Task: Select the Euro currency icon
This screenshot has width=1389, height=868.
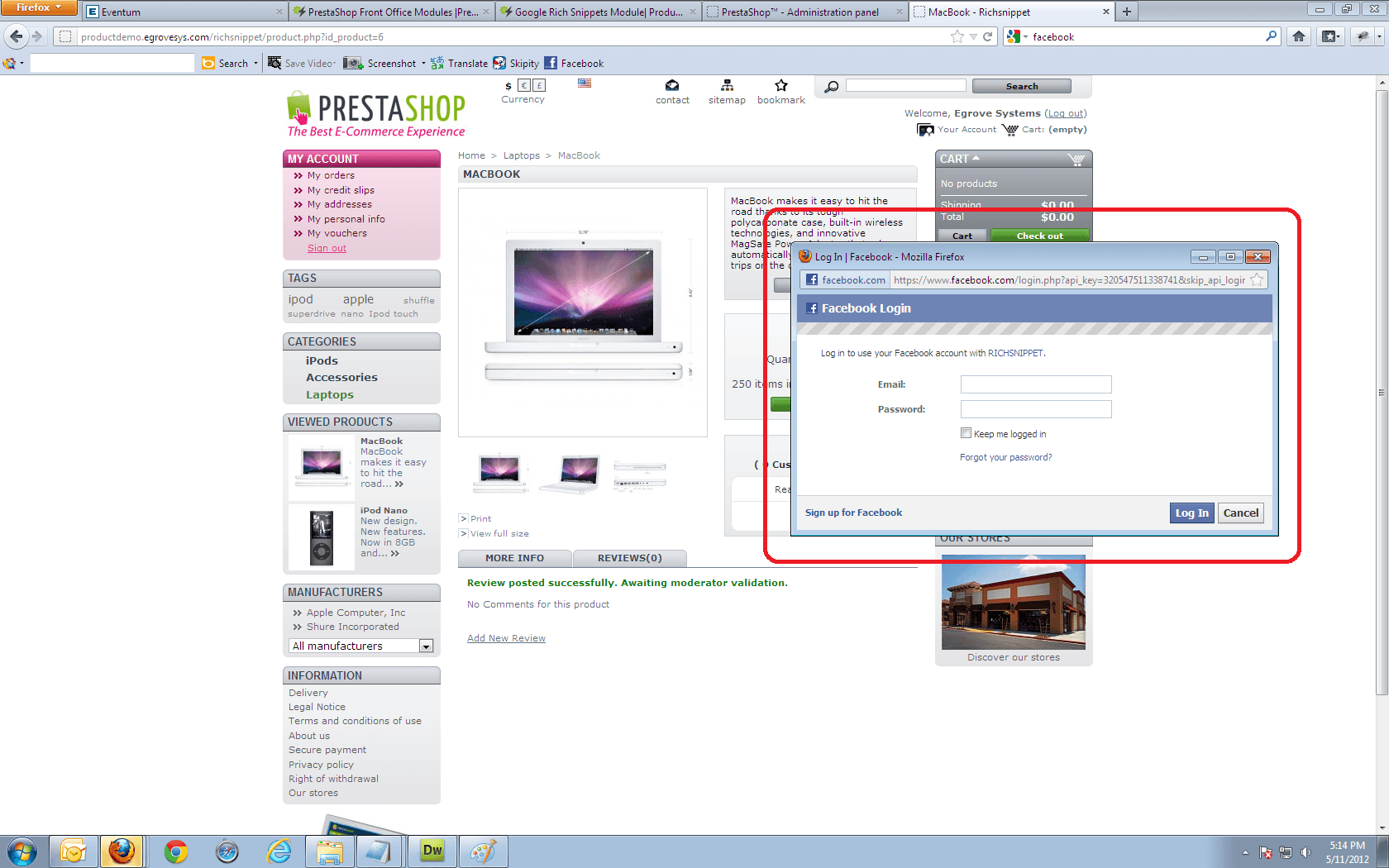Action: point(524,85)
